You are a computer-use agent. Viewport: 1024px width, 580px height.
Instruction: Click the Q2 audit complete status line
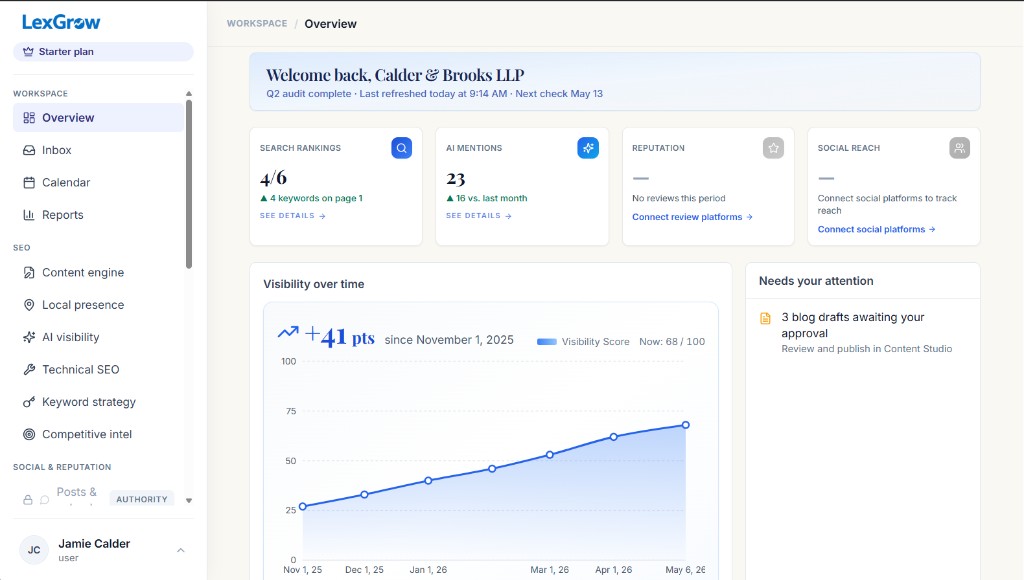tap(434, 93)
